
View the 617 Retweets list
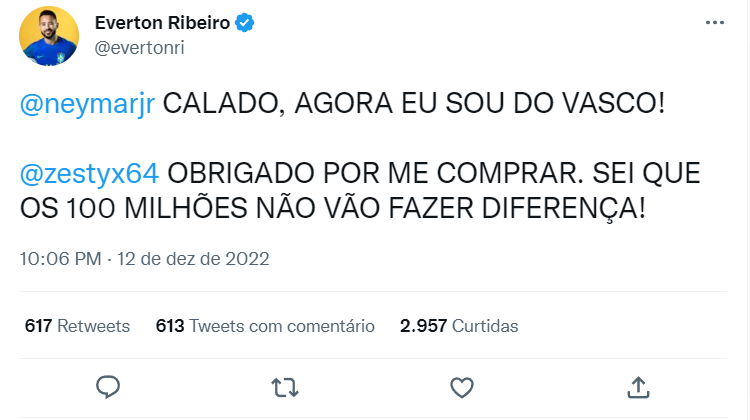coord(77,326)
